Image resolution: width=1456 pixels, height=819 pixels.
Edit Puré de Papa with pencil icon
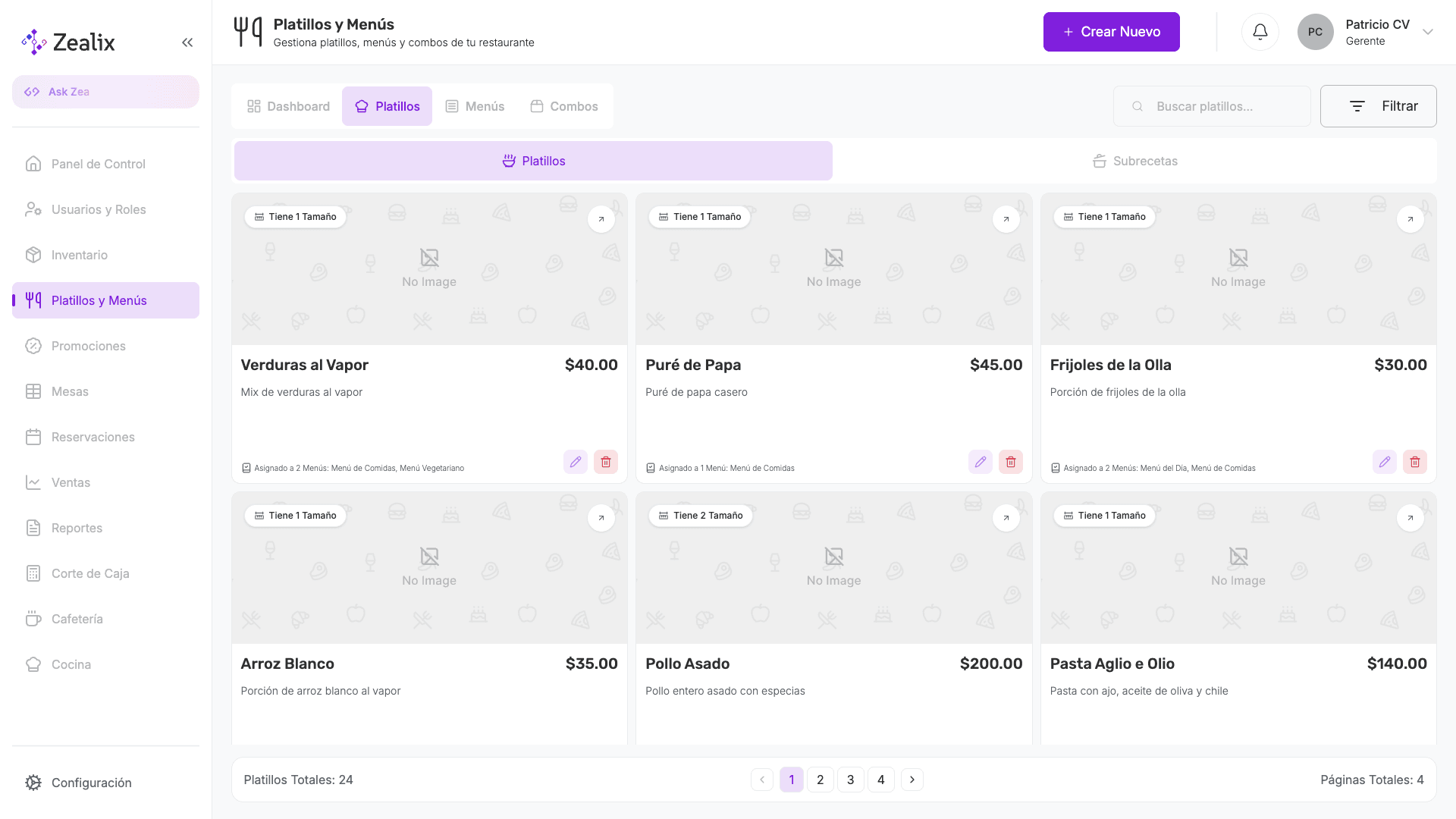(x=981, y=462)
